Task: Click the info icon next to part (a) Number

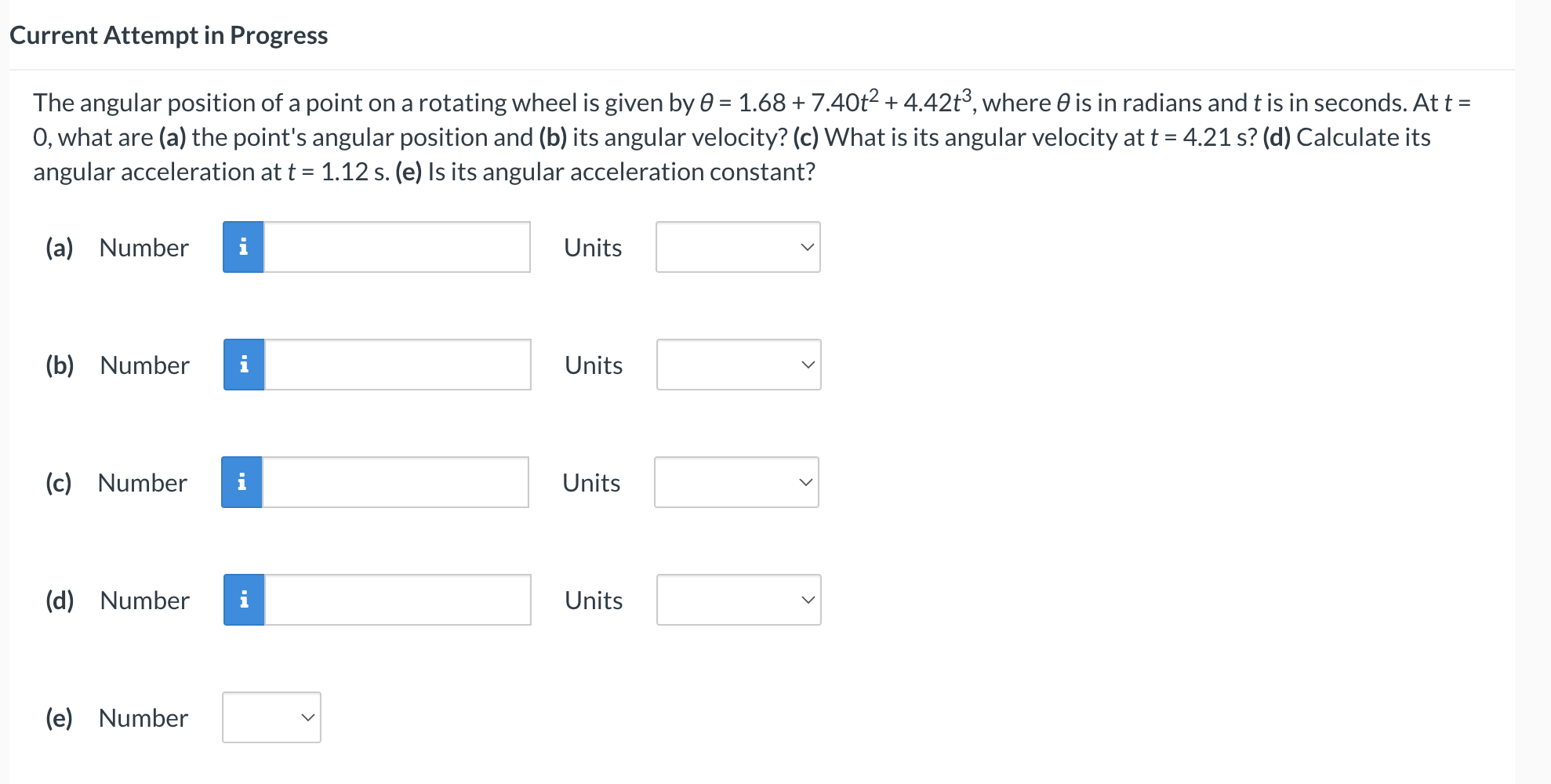Action: click(x=244, y=247)
